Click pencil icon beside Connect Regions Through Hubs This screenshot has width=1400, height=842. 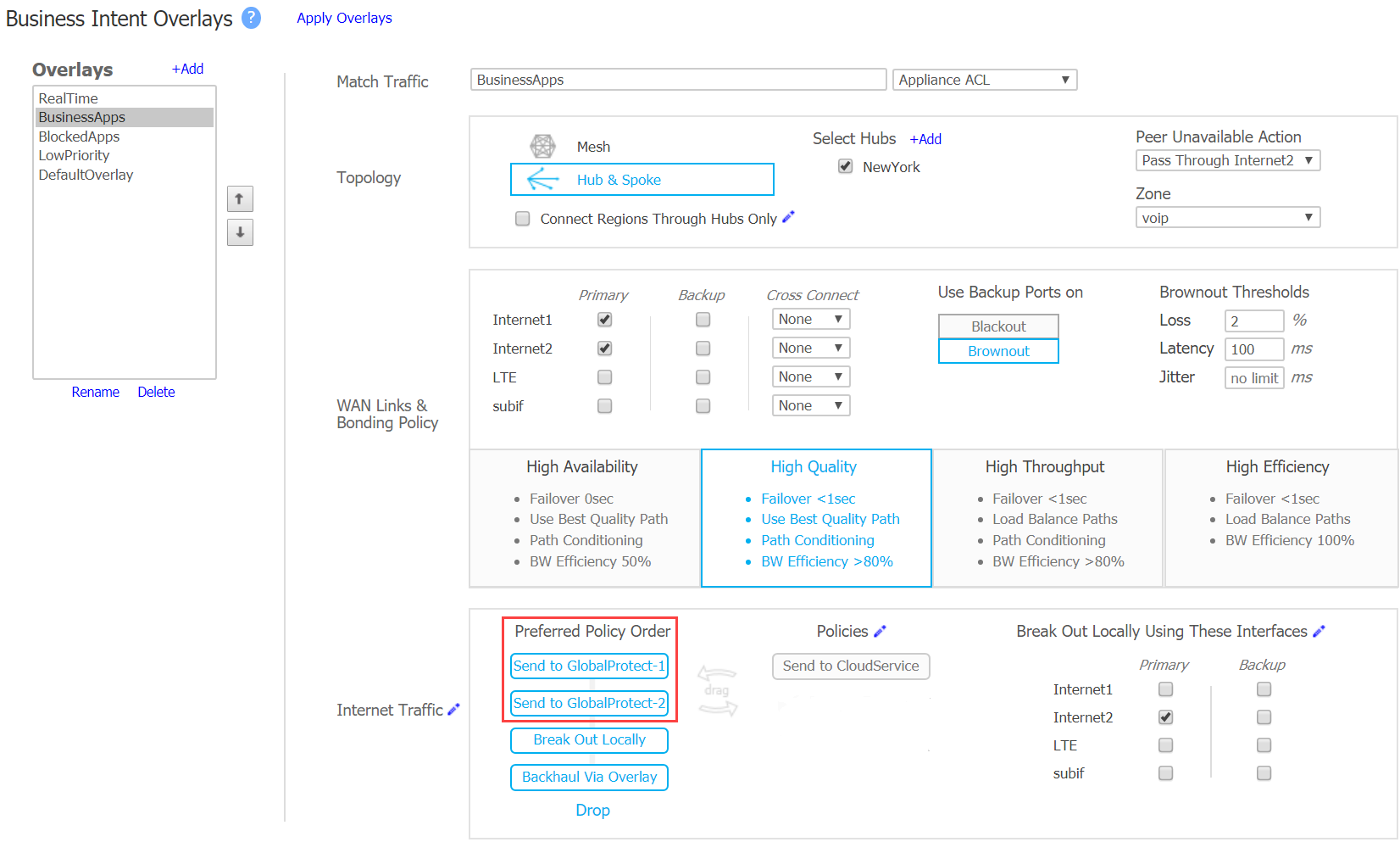click(789, 217)
